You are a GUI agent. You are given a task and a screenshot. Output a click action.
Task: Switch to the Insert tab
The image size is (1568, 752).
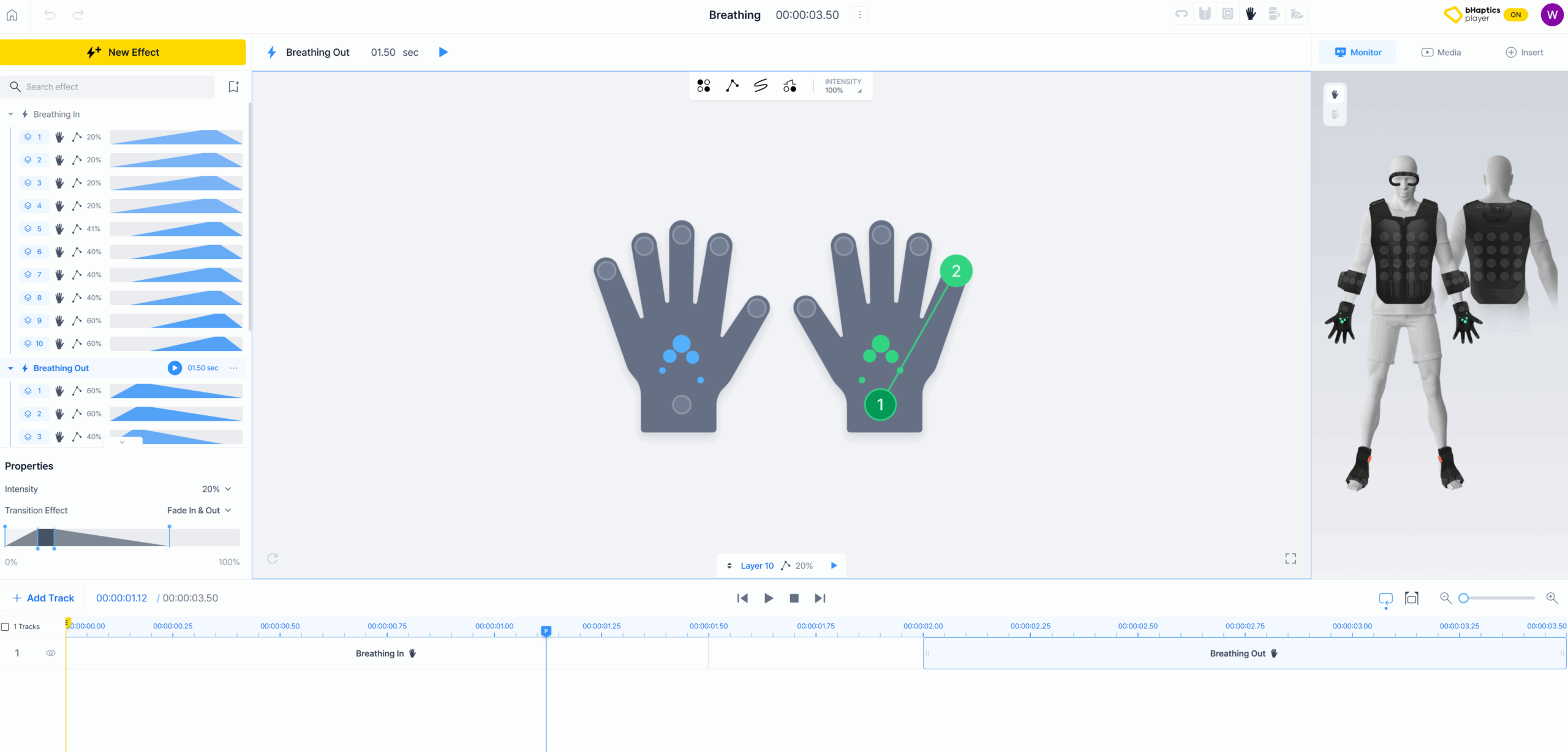pyautogui.click(x=1524, y=52)
